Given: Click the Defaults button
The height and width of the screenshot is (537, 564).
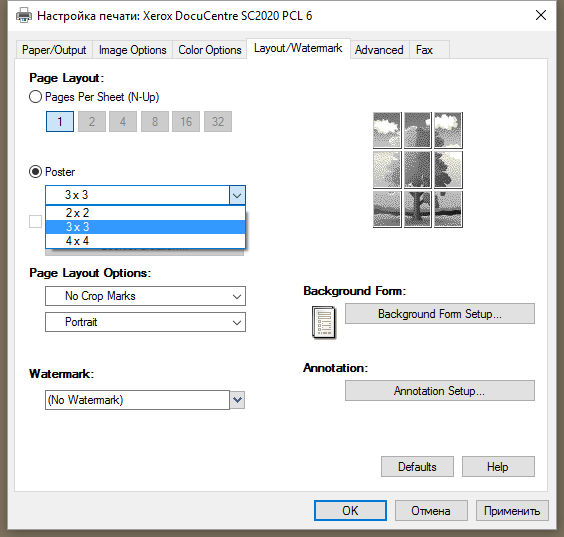Looking at the screenshot, I should pos(417,467).
